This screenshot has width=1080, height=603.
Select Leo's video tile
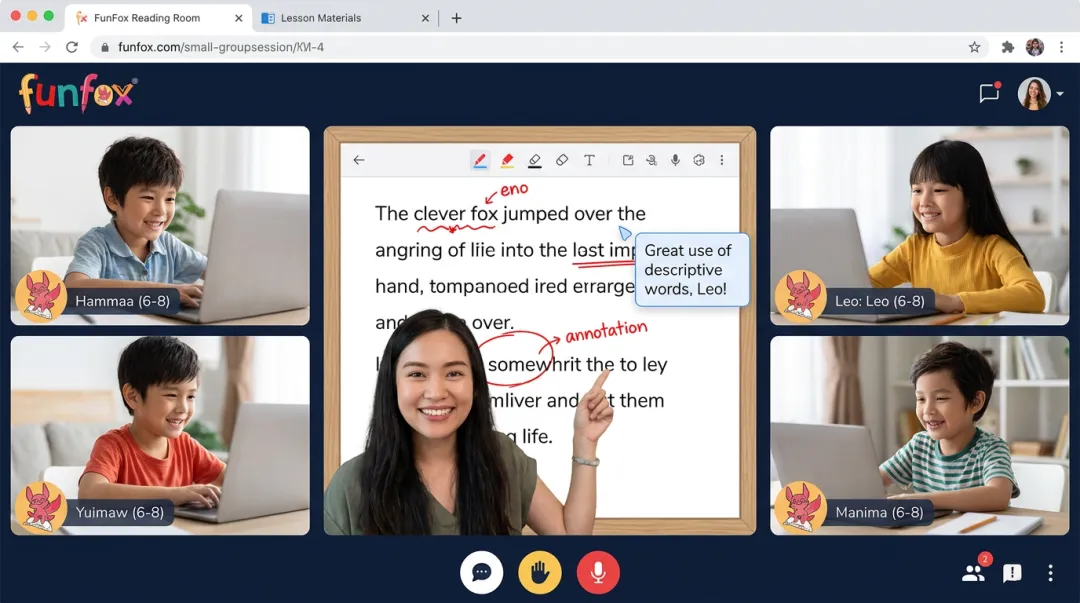(x=920, y=225)
